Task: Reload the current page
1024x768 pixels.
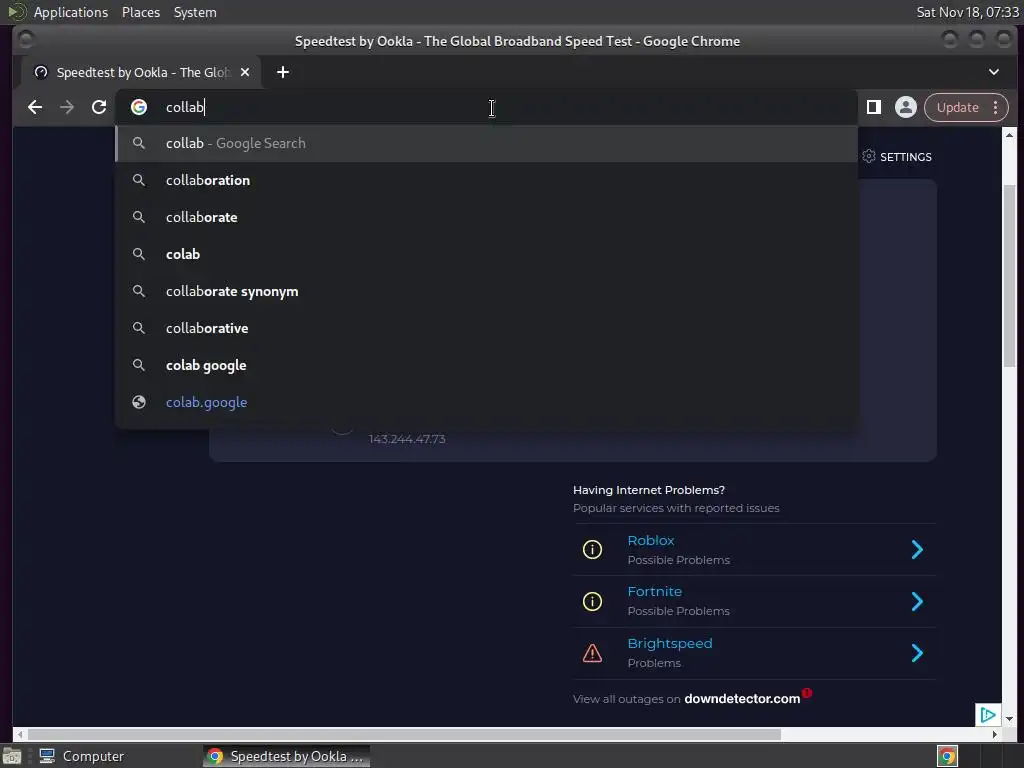Action: 99,107
